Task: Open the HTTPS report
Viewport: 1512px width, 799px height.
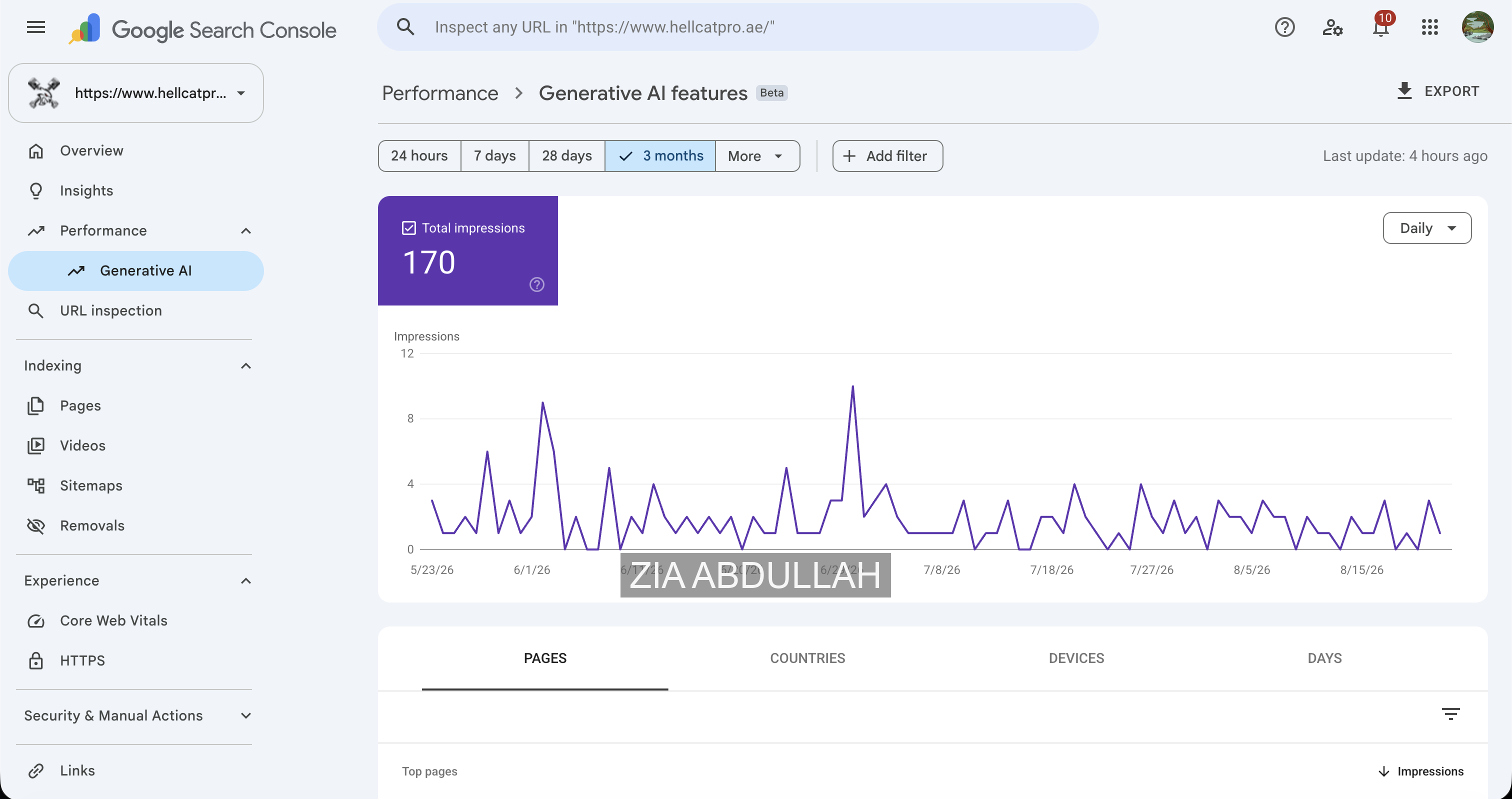Action: [x=135, y=660]
